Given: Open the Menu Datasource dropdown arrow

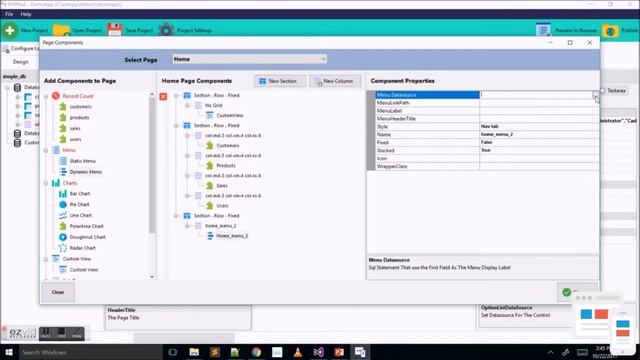Looking at the screenshot, I should [596, 95].
